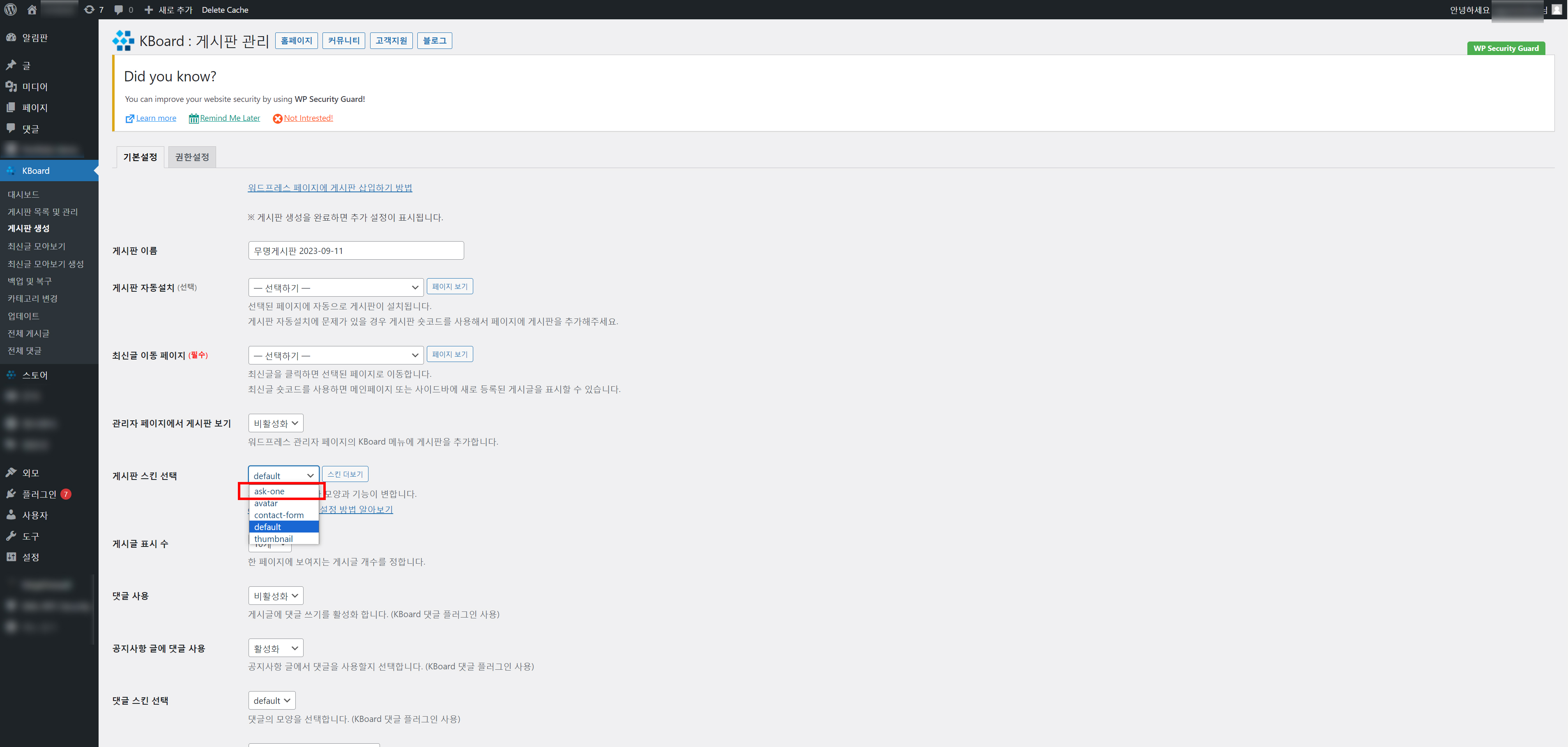Click the 스킨 더보기 button
The width and height of the screenshot is (1568, 747).
345,474
